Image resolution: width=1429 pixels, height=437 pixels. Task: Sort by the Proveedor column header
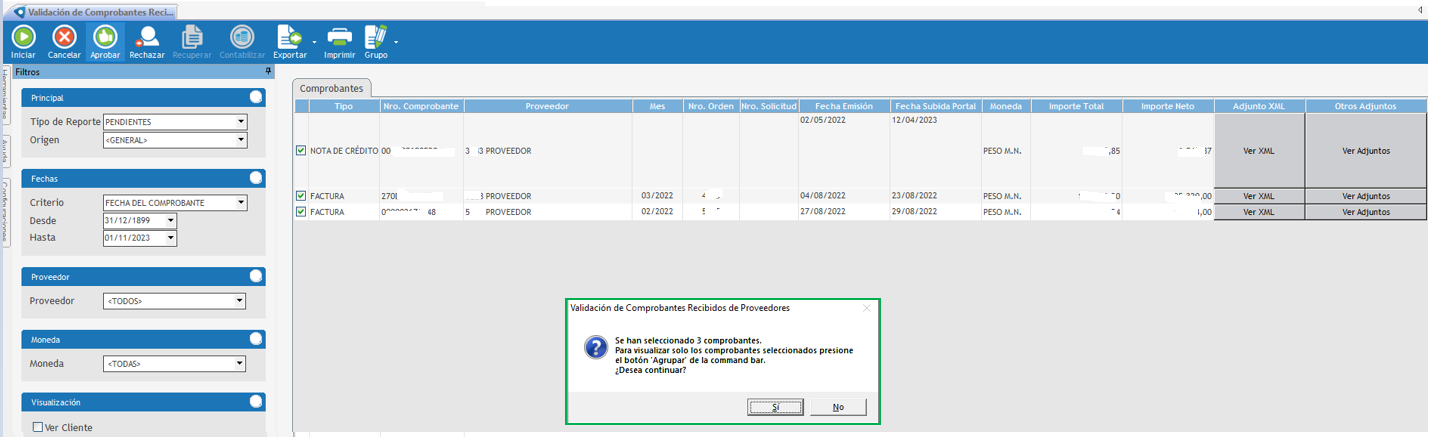coord(547,106)
